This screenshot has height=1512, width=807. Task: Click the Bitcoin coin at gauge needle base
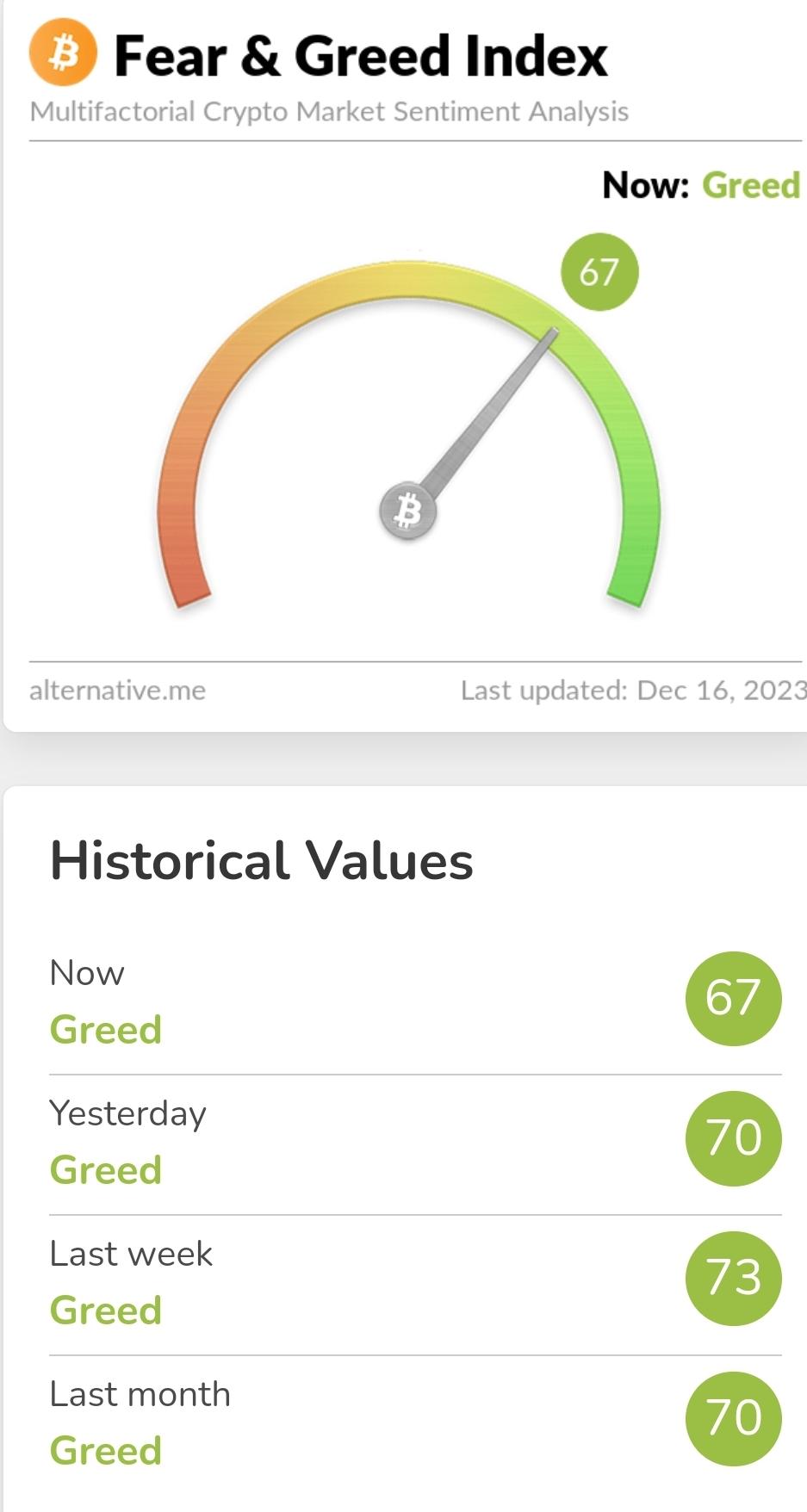point(408,511)
